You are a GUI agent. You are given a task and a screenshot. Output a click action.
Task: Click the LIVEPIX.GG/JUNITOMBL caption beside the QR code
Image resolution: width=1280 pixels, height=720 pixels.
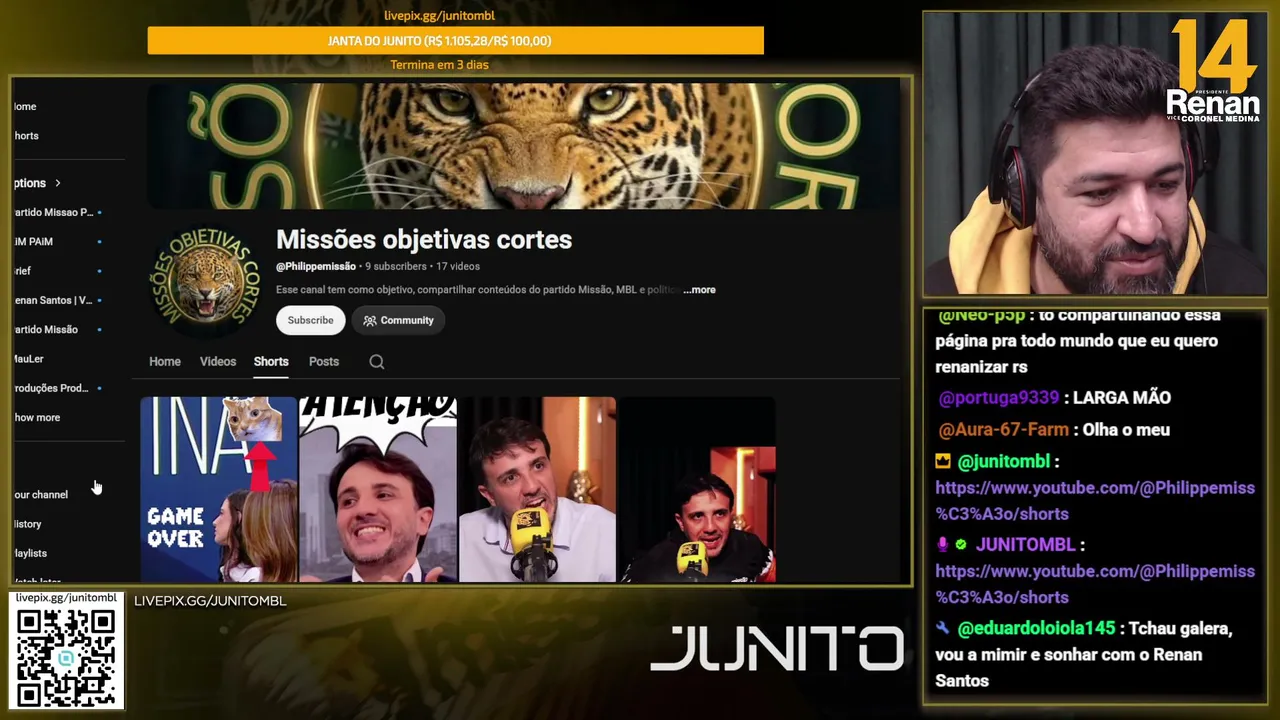(x=210, y=601)
